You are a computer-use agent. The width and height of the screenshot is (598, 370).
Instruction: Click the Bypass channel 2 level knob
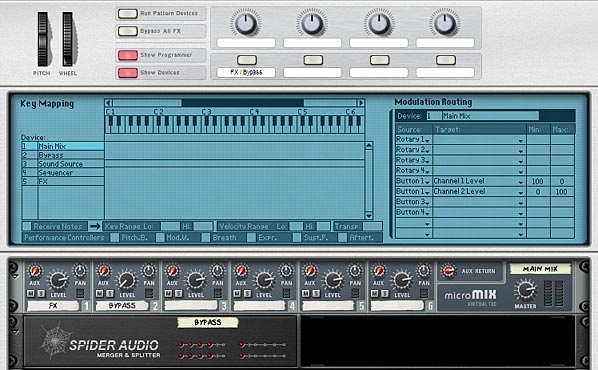click(x=127, y=281)
